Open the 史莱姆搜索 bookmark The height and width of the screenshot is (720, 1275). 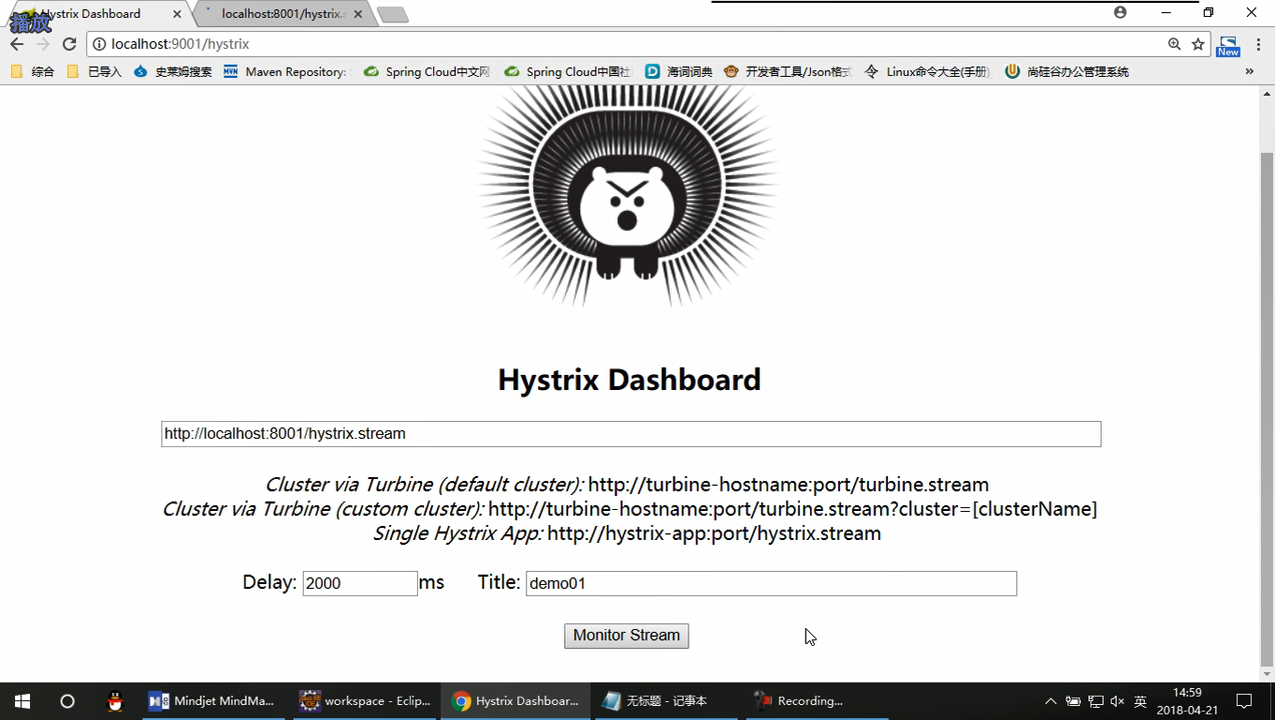coord(173,72)
